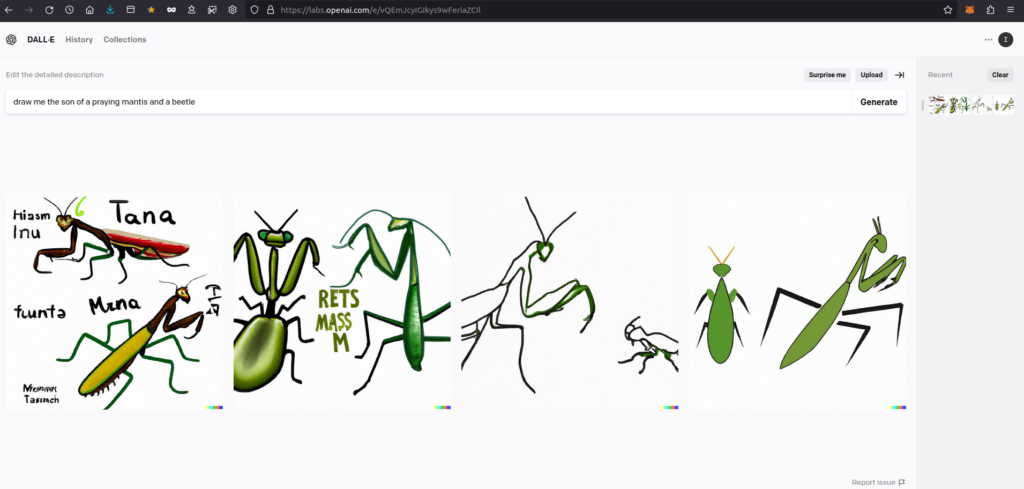This screenshot has height=489, width=1024.
Task: Click the Upload button
Action: [871, 75]
